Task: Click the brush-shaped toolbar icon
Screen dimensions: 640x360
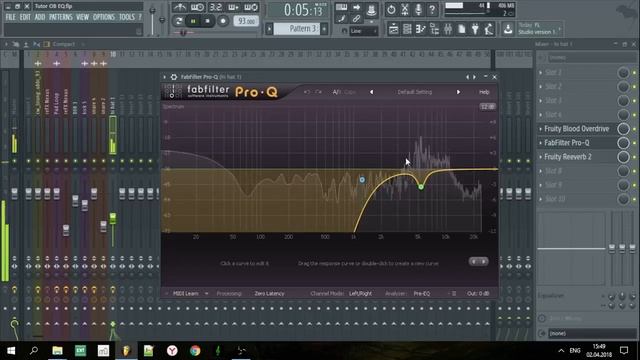Action: click(x=341, y=19)
